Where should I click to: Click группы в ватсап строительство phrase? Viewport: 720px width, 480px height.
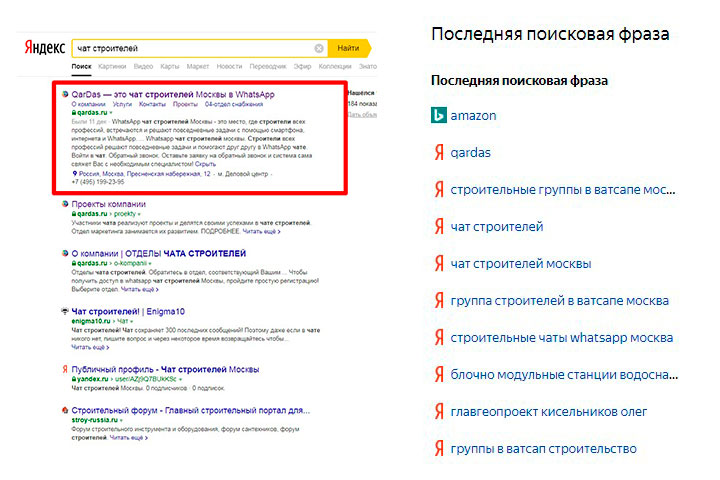544,449
